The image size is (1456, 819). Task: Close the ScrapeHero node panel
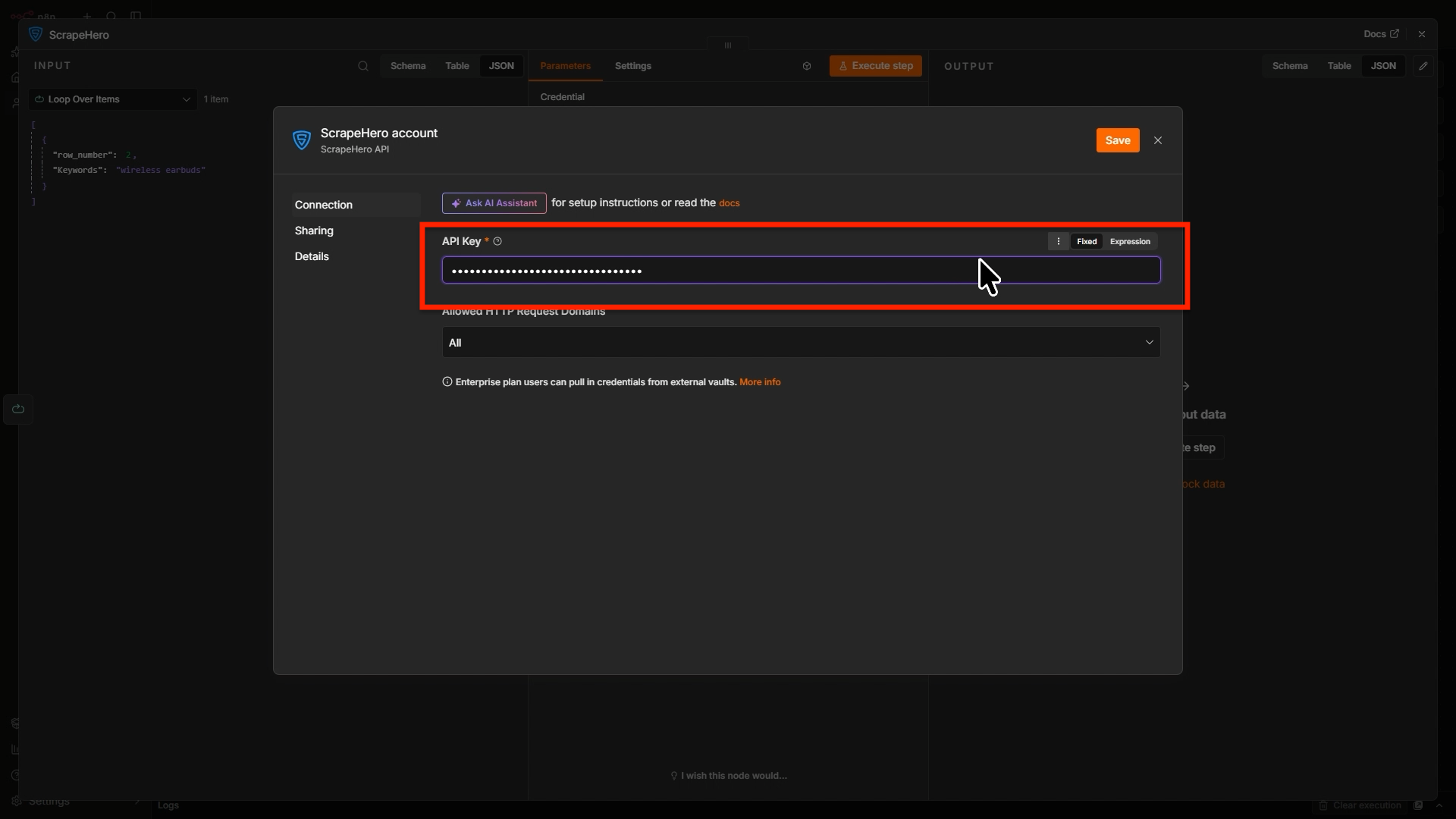tap(1422, 34)
